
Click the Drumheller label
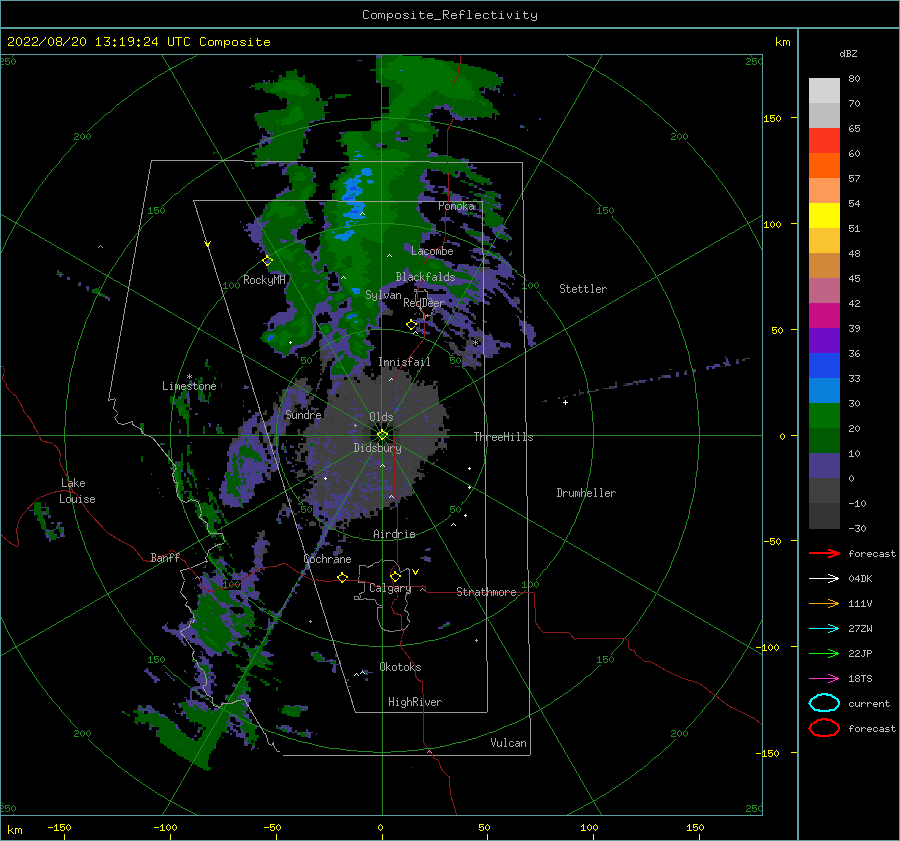(586, 493)
